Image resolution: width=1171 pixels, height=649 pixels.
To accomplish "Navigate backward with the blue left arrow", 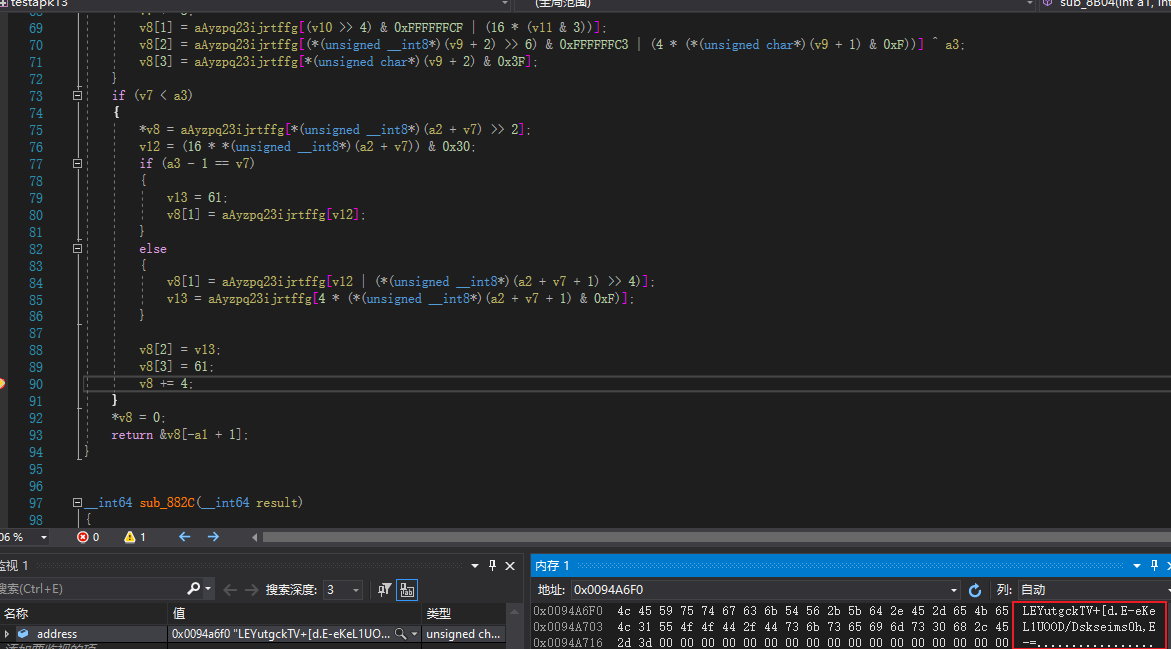I will (184, 537).
